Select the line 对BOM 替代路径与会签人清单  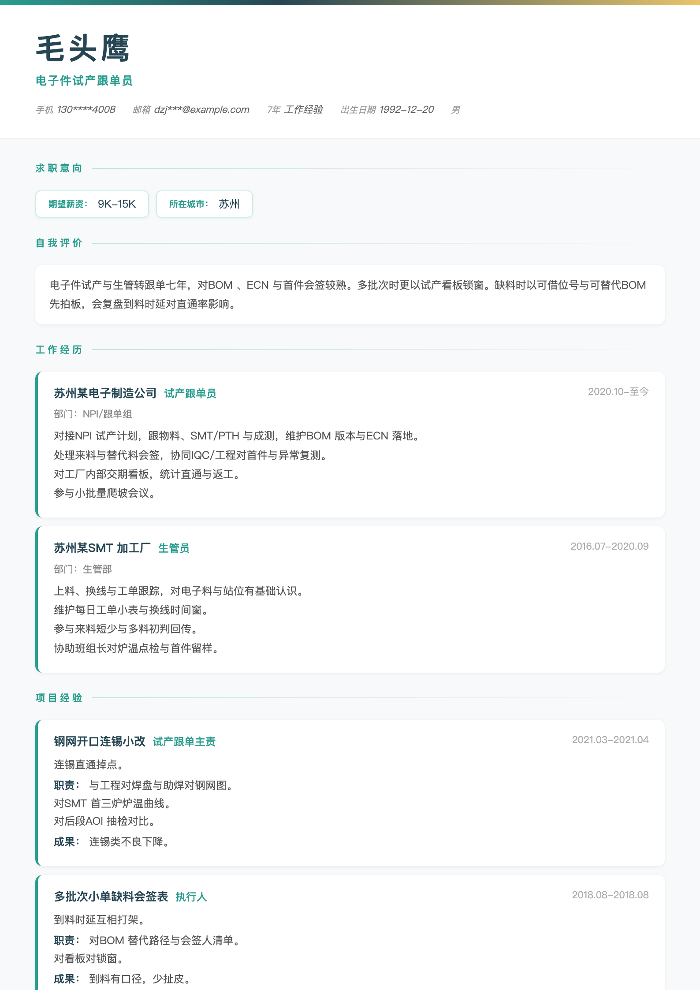click(x=166, y=941)
